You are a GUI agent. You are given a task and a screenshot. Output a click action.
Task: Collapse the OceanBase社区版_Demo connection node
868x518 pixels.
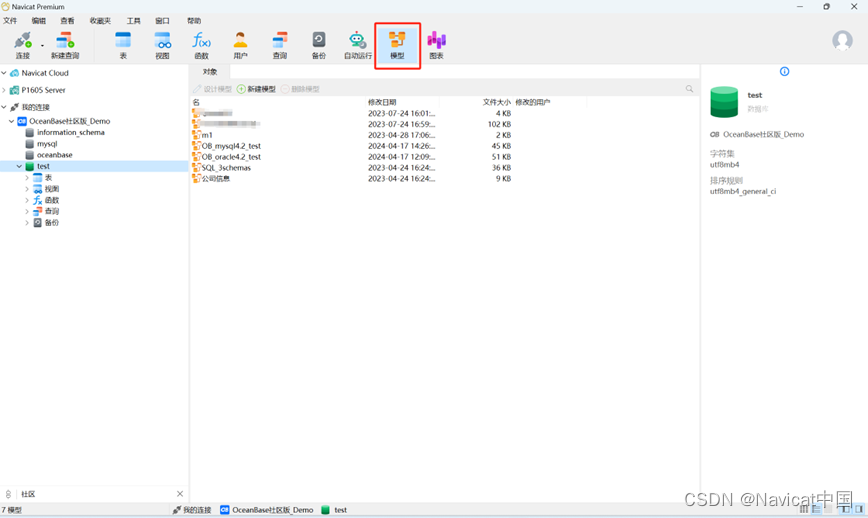[x=12, y=121]
